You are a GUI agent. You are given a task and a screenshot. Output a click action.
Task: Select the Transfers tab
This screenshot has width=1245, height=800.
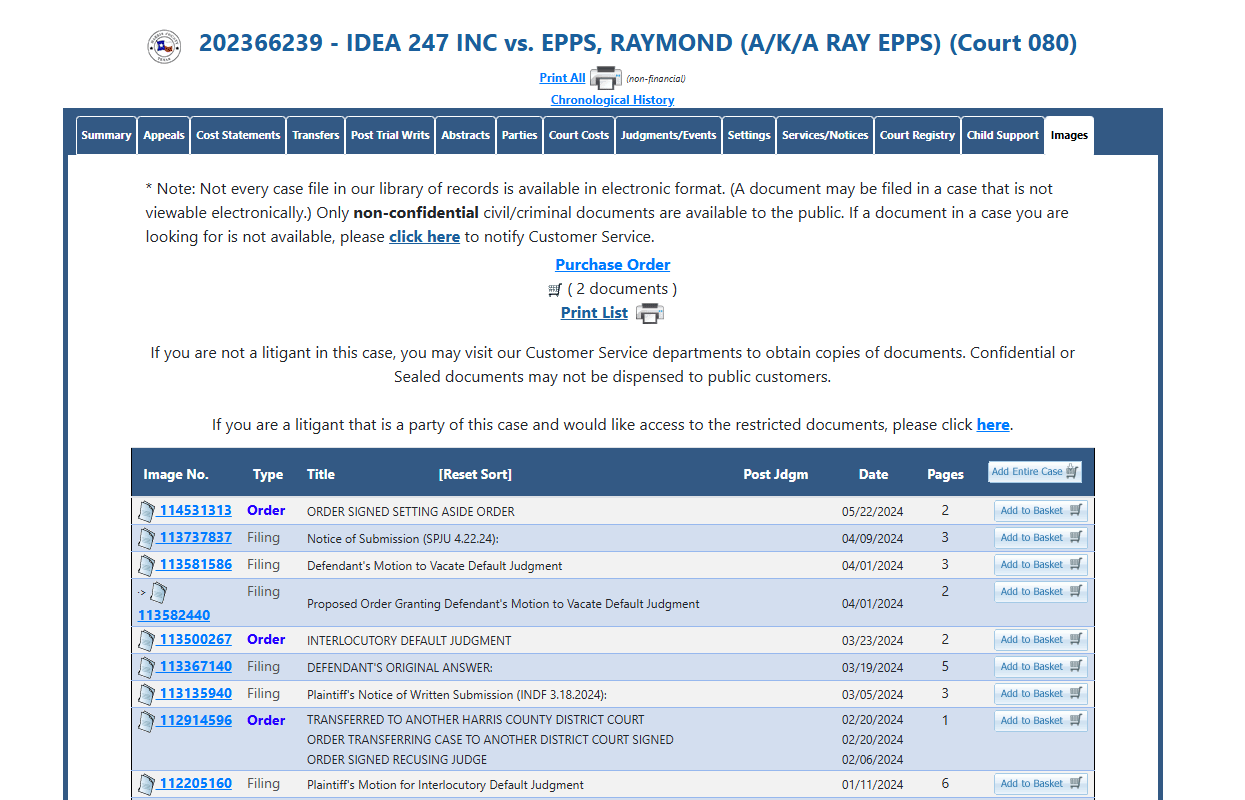pyautogui.click(x=316, y=136)
